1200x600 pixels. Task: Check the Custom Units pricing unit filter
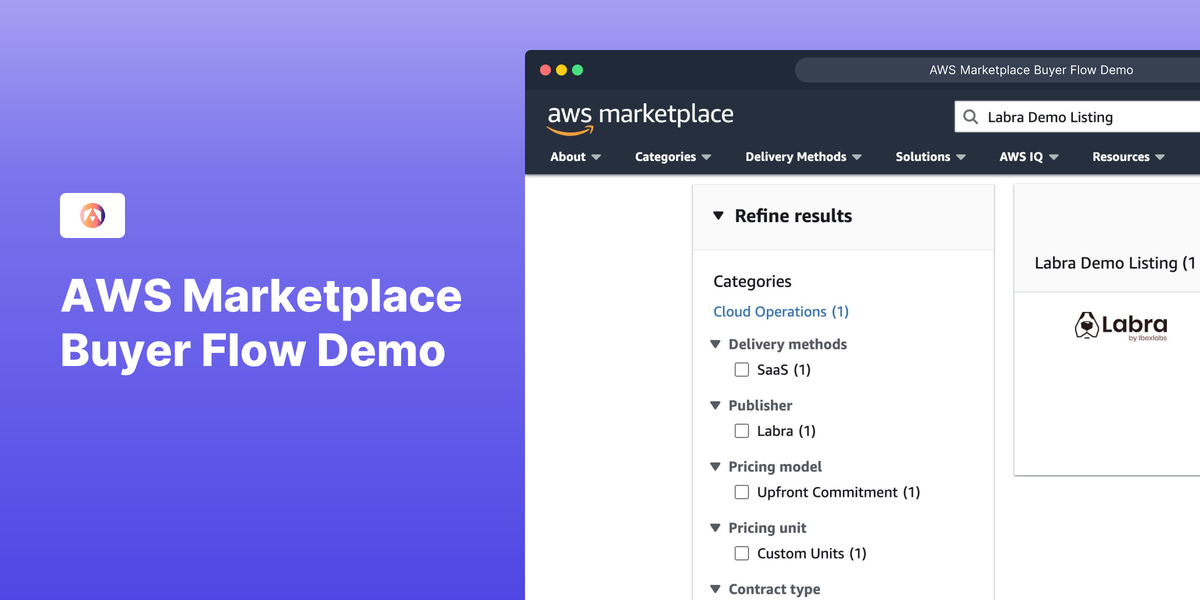coord(741,552)
